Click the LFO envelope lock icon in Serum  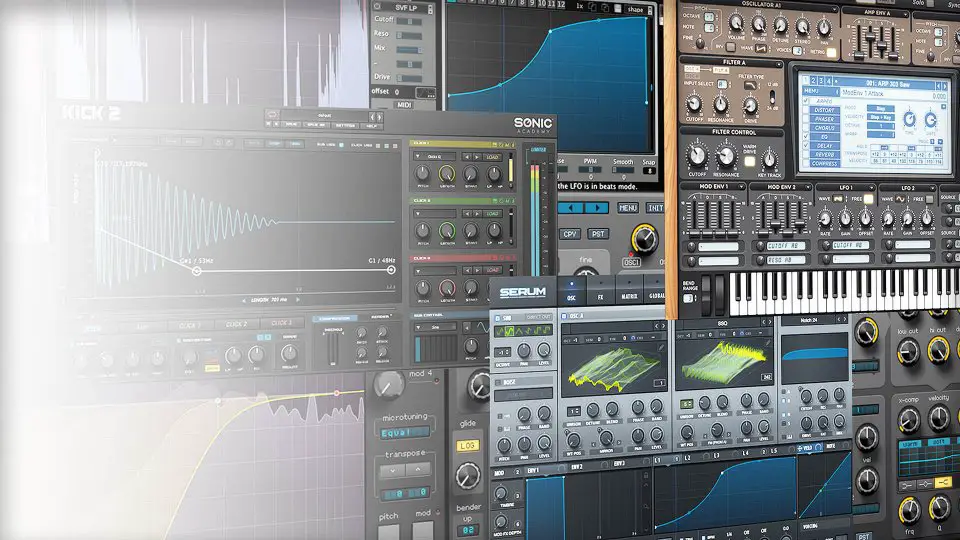tap(645, 475)
